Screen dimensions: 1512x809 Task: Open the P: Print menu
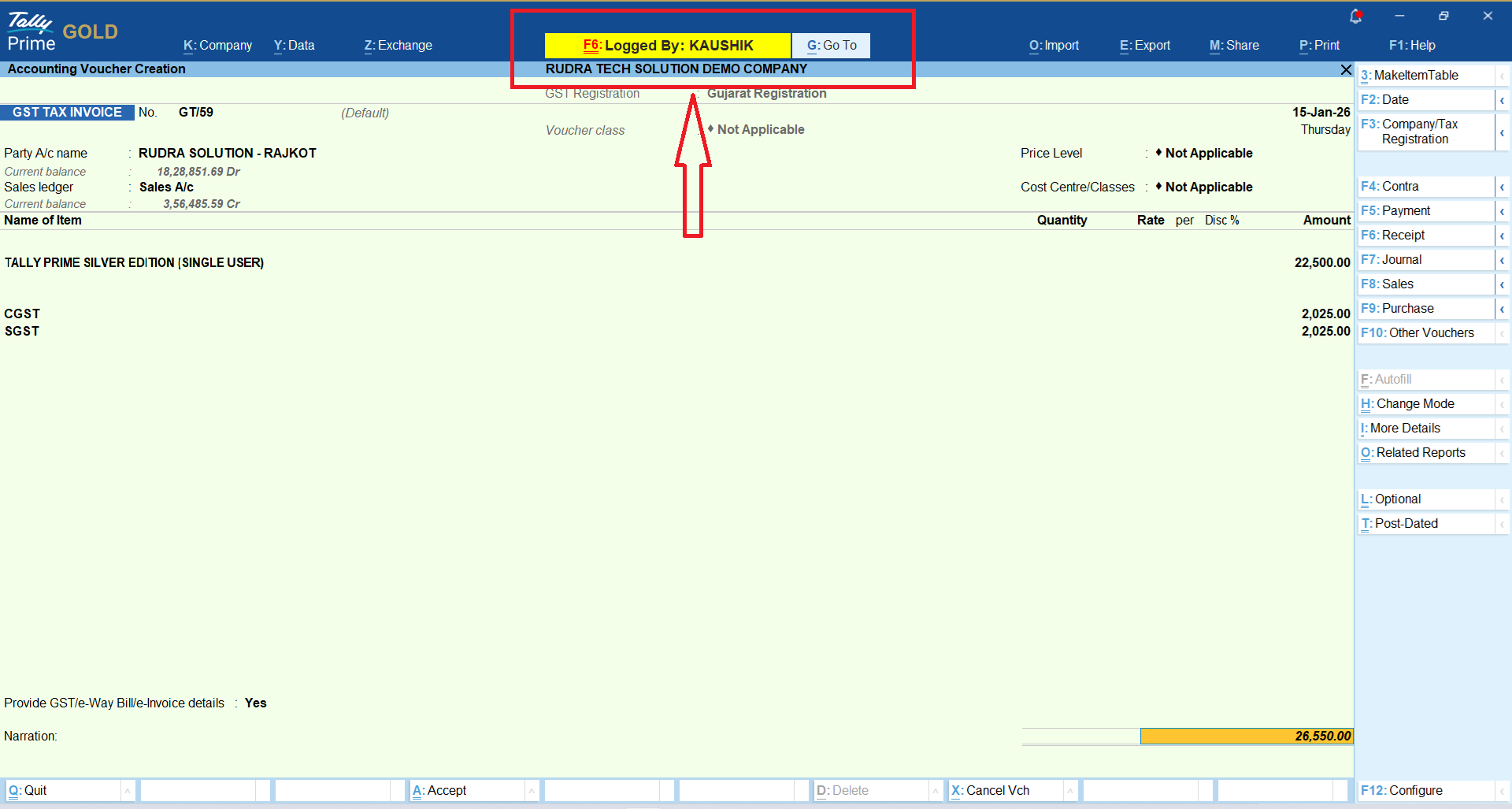tap(1319, 46)
